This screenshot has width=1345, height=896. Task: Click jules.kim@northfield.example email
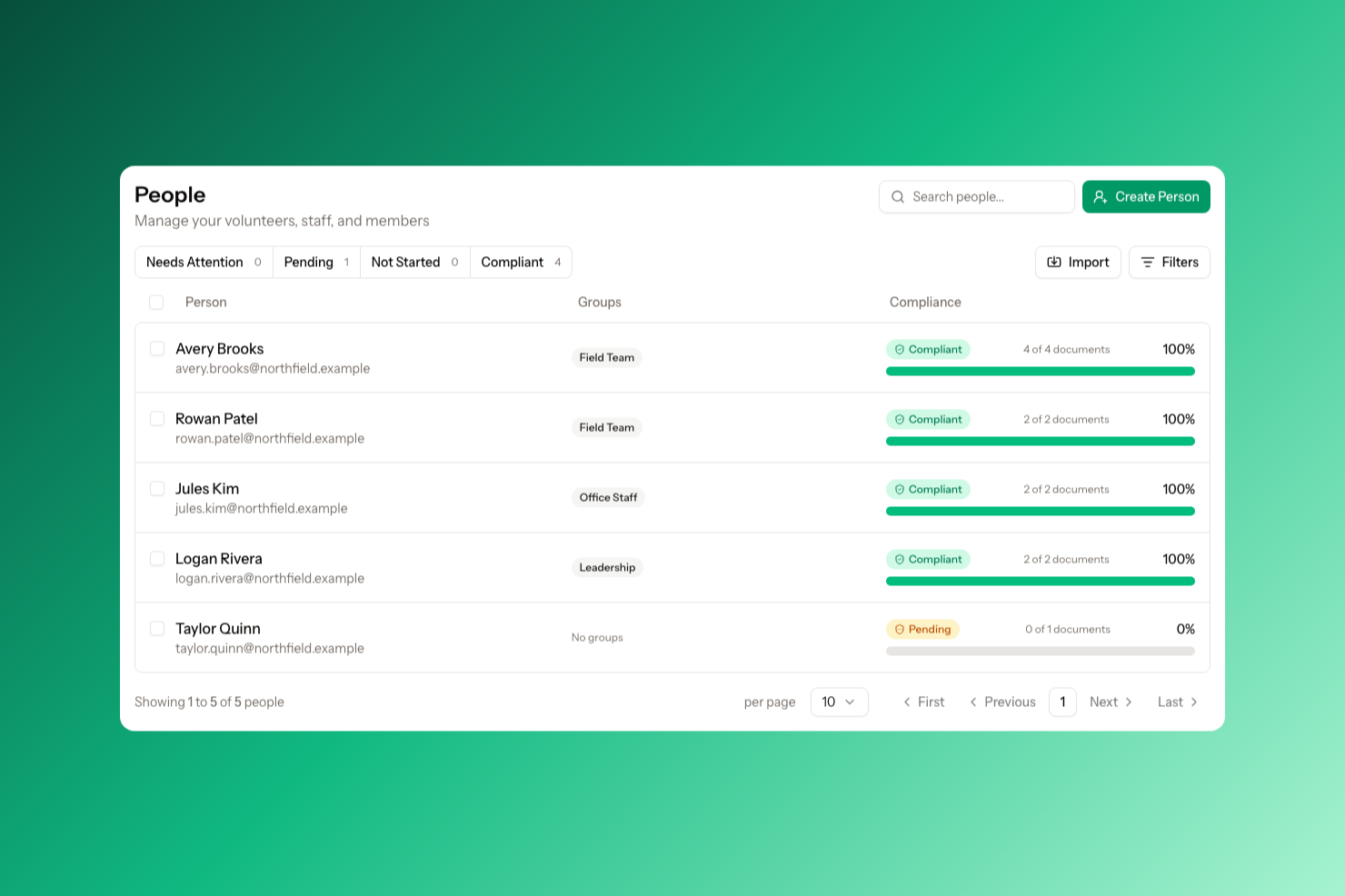[x=262, y=508]
